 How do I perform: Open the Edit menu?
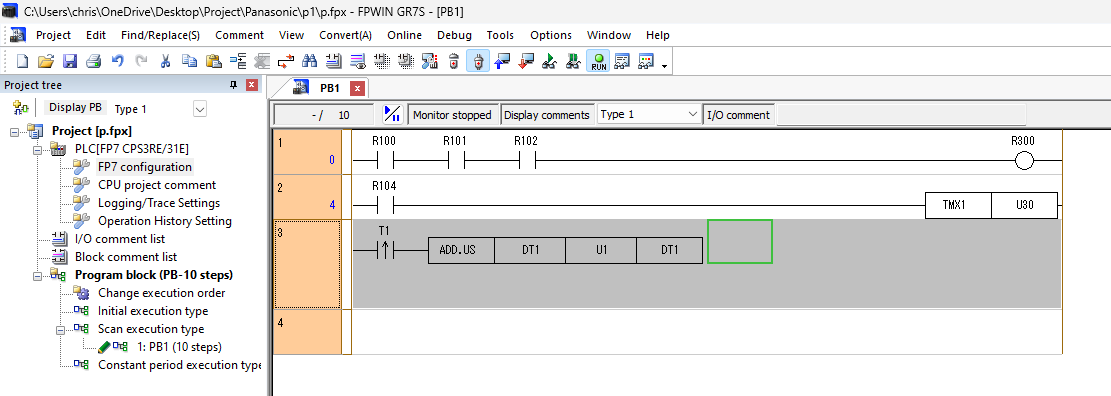point(96,35)
